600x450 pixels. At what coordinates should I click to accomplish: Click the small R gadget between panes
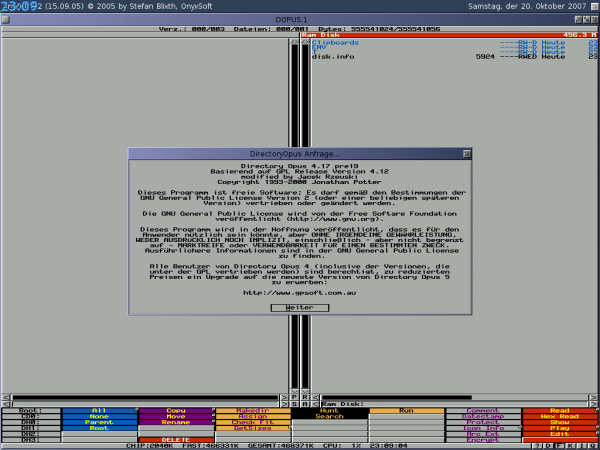[x=305, y=398]
